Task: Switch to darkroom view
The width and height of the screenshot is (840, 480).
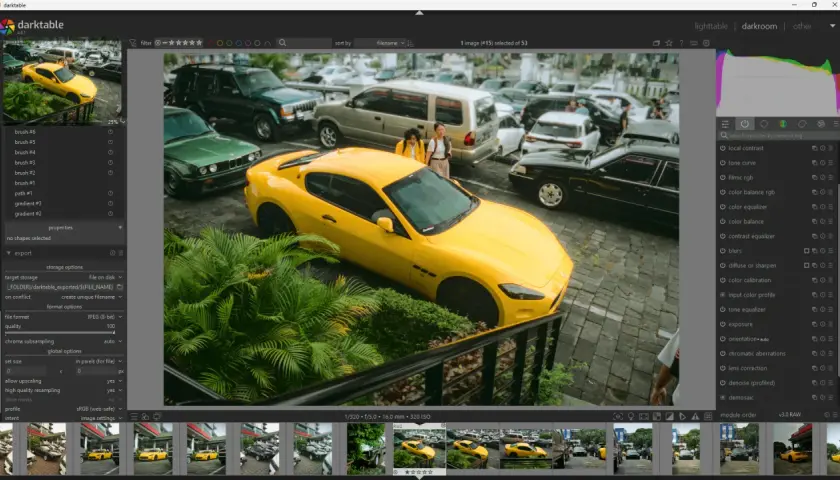Action: (x=759, y=26)
